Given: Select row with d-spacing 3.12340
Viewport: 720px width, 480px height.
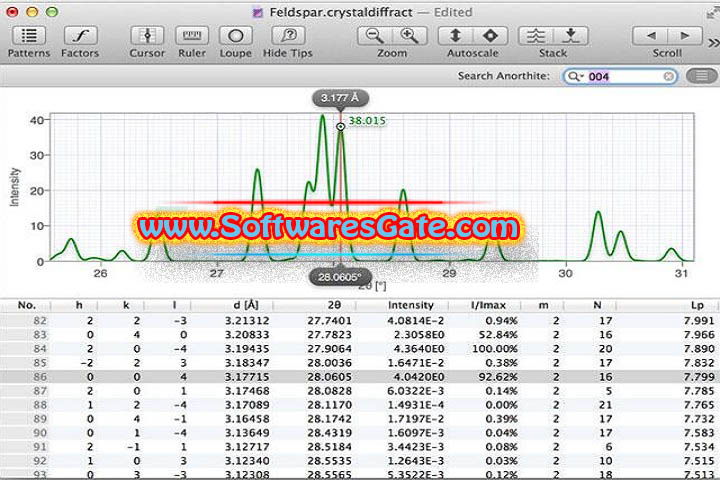Looking at the screenshot, I should click(360, 461).
